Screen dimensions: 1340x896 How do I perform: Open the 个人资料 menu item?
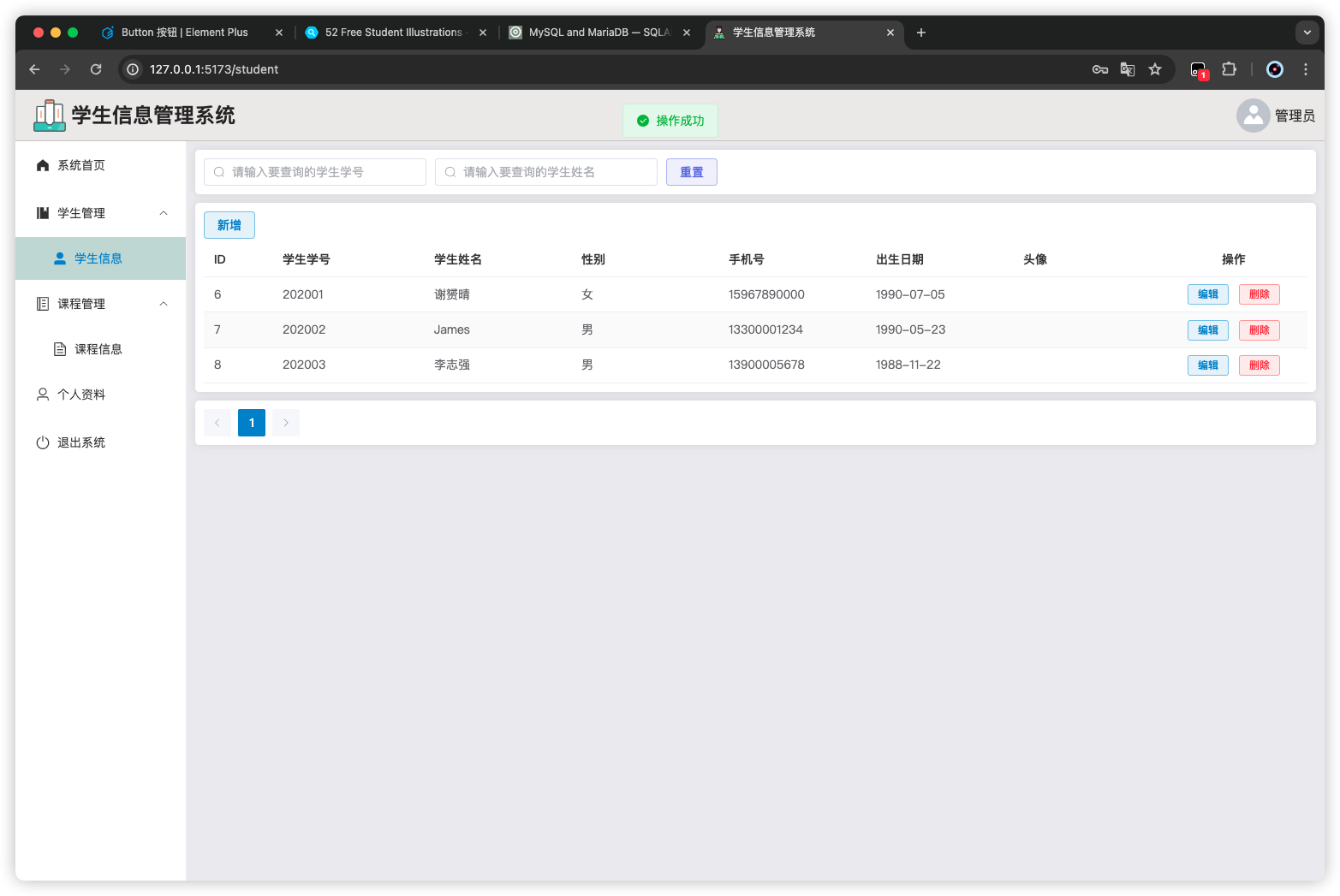click(x=101, y=395)
